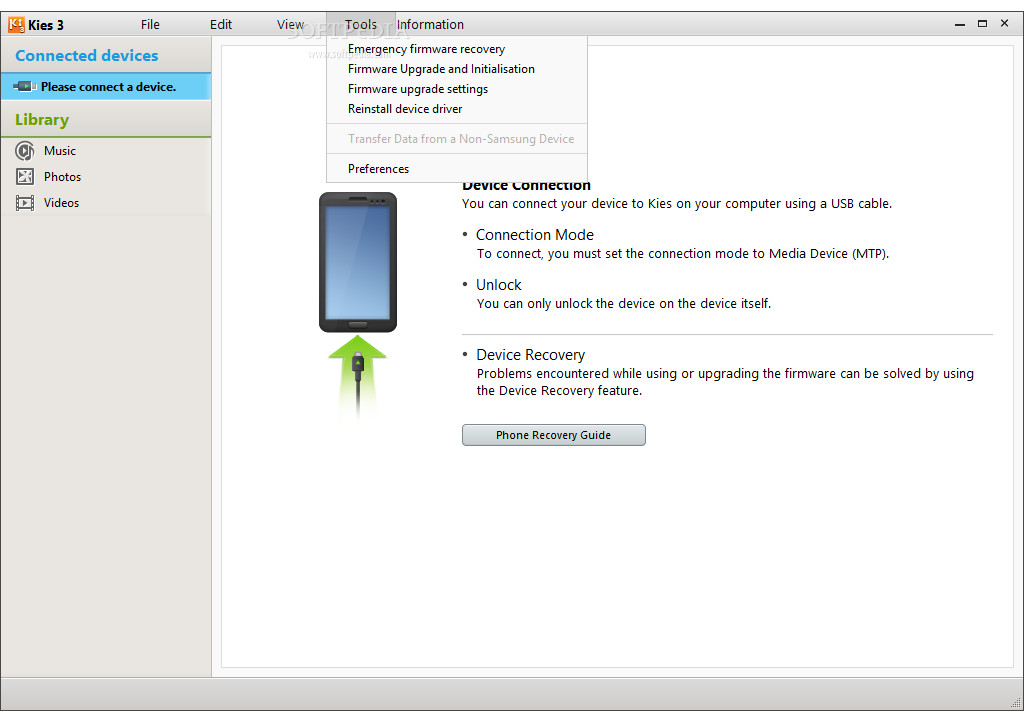Click the Connected devices section header
Viewport: 1024px width, 711px height.
[84, 56]
